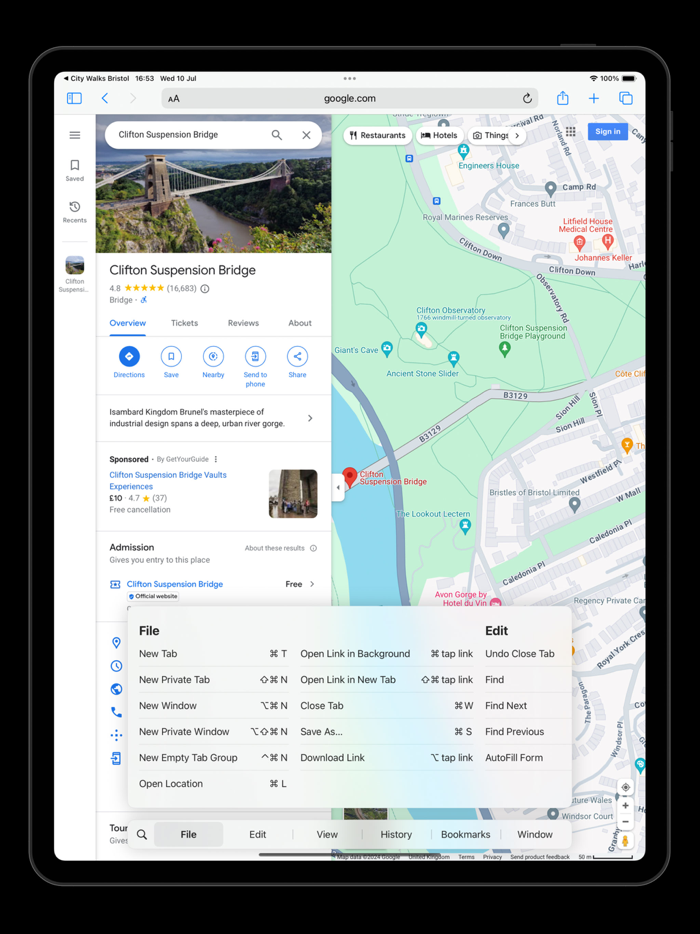Go back with the Safari back arrow
This screenshot has height=934, width=700.
click(105, 98)
